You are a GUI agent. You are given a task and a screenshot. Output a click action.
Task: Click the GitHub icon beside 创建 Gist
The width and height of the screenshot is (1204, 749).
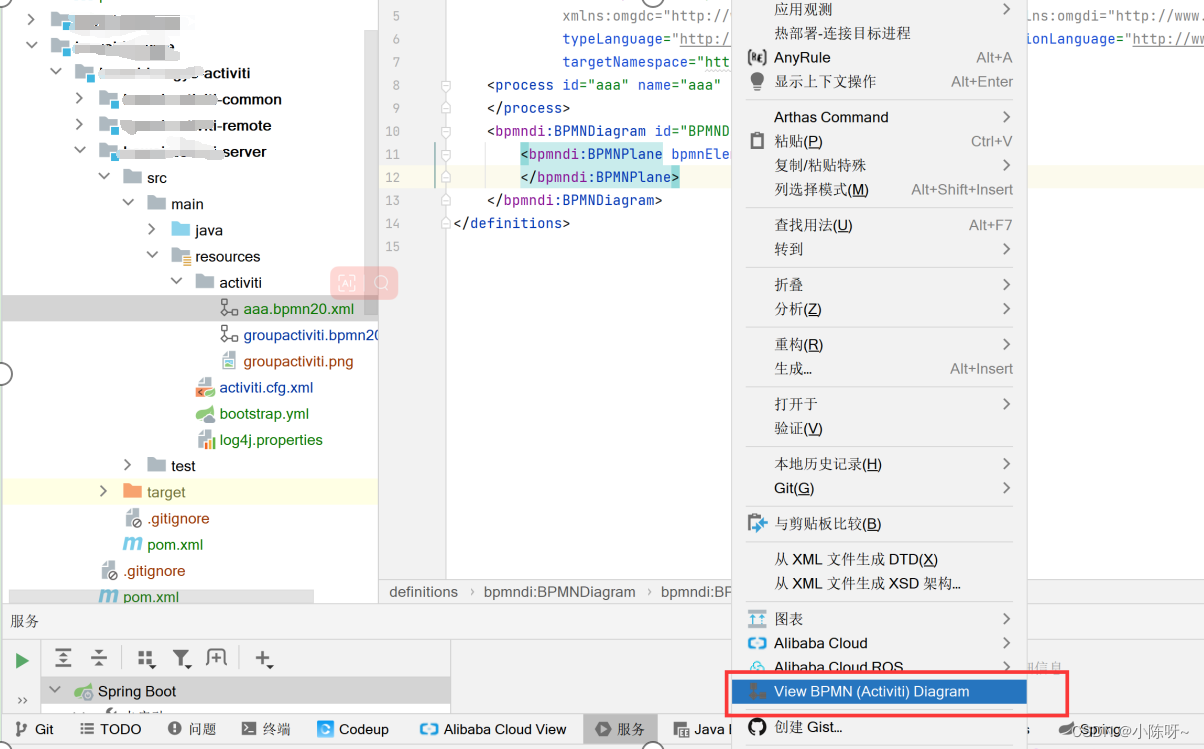tap(757, 727)
